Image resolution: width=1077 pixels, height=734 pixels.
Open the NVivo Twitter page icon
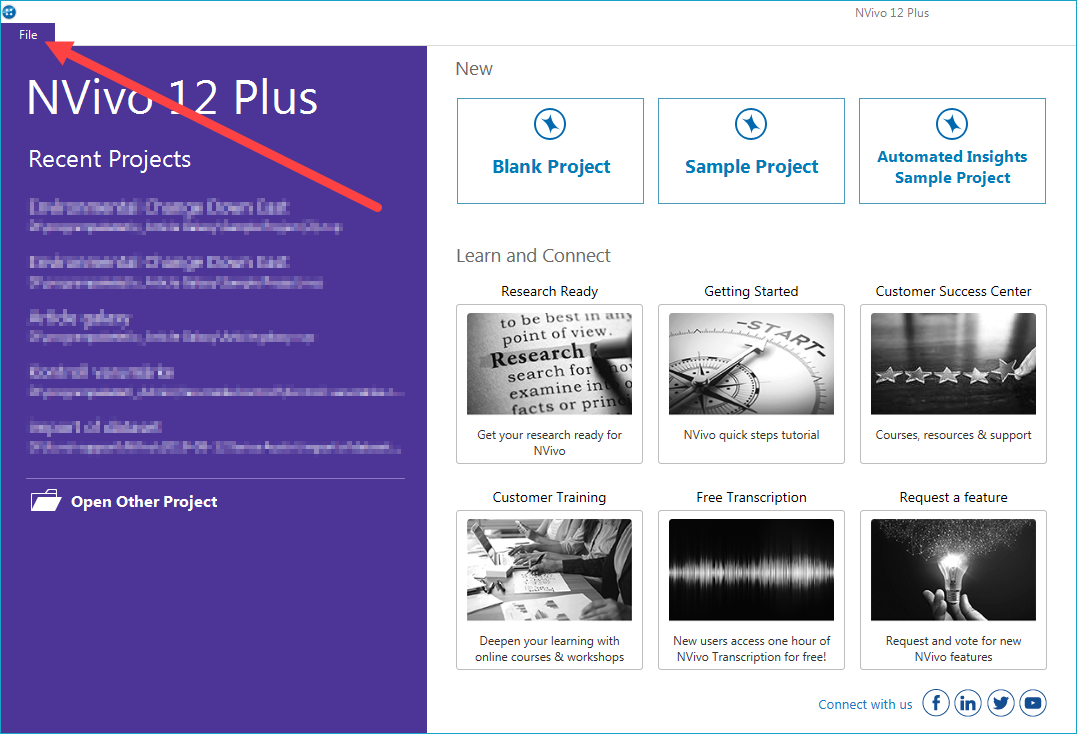[1000, 703]
